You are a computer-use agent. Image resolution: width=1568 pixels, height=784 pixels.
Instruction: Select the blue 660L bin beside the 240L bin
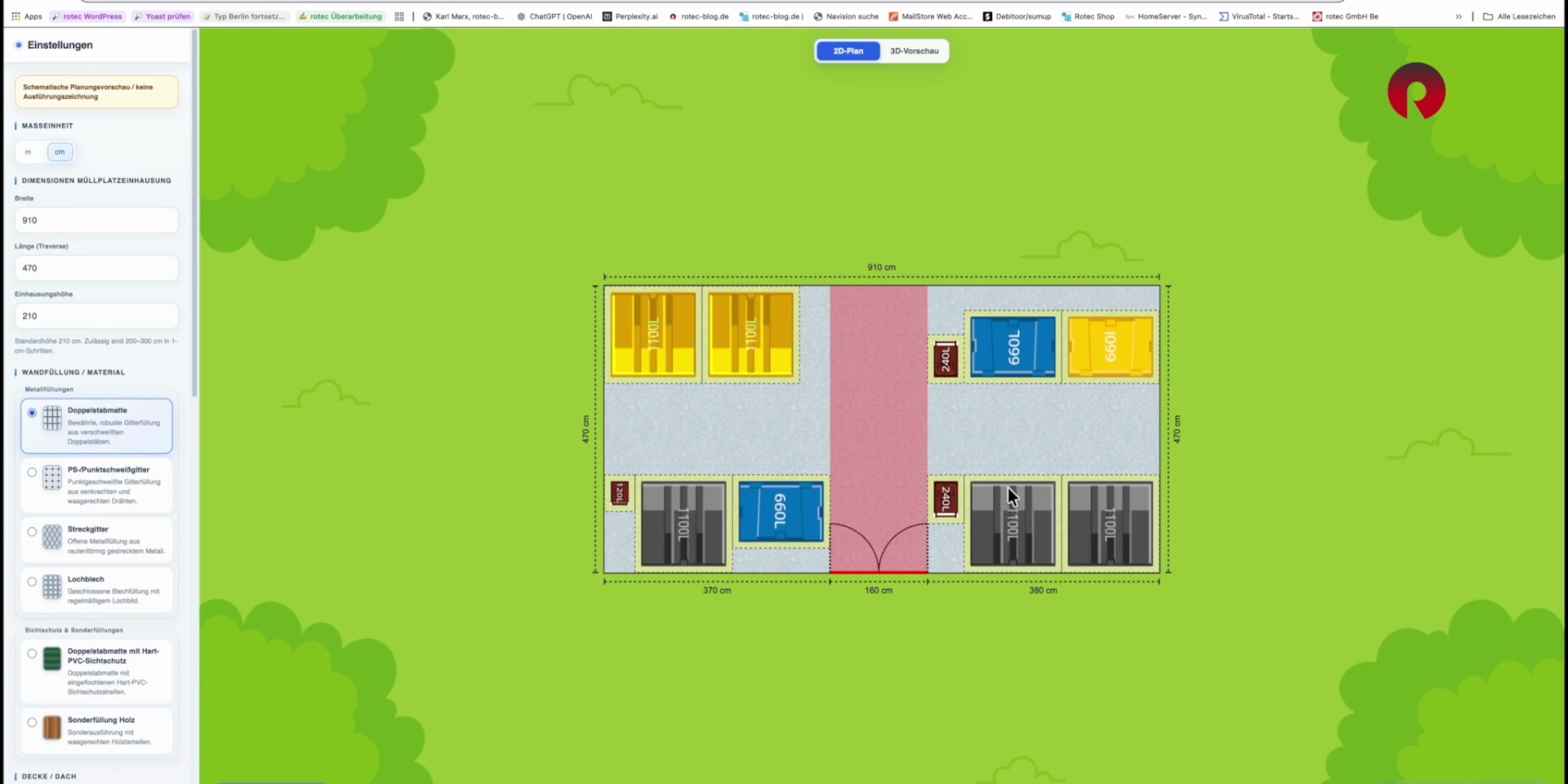tap(1013, 347)
